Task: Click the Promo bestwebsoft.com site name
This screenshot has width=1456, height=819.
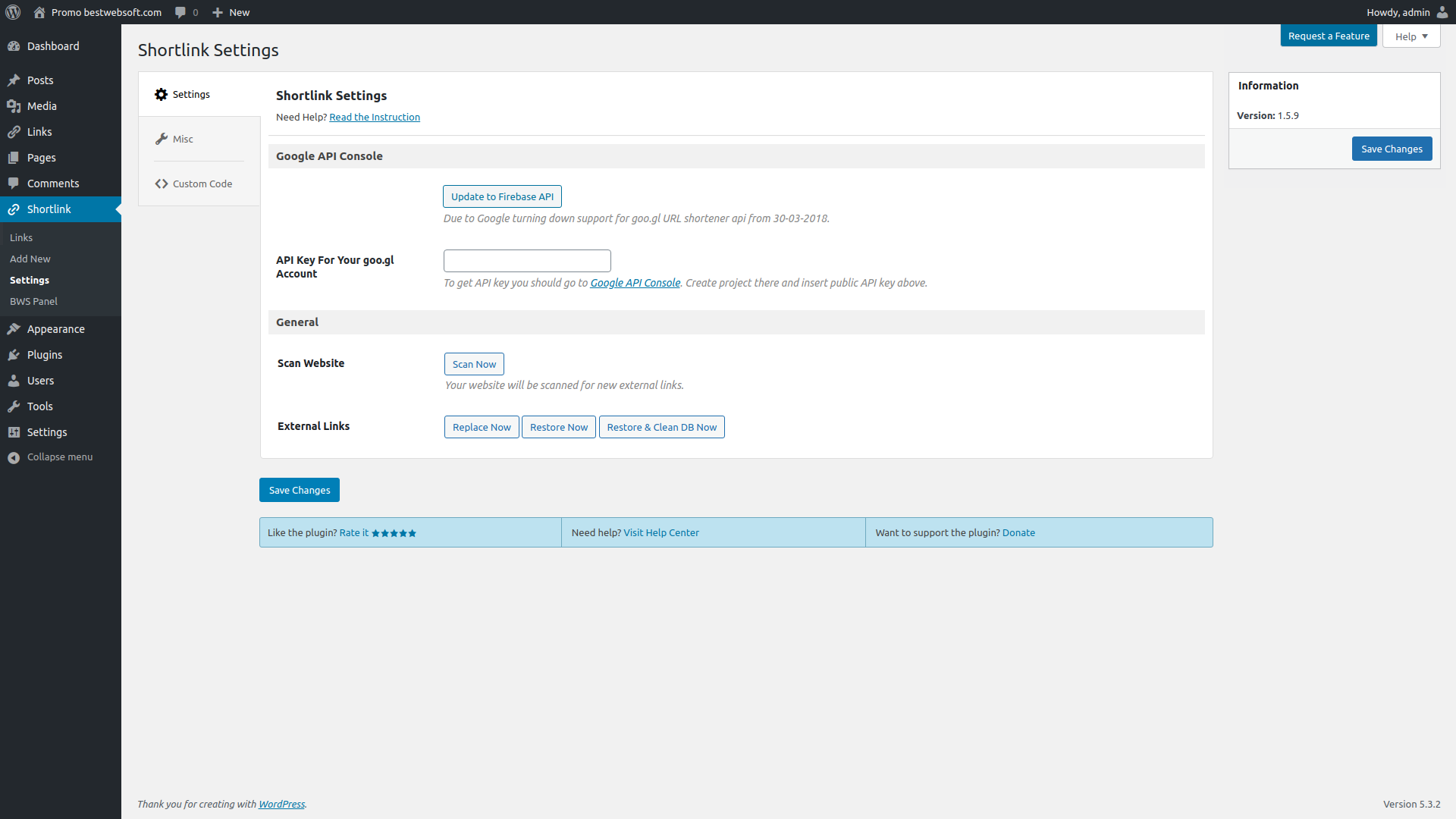Action: (106, 12)
